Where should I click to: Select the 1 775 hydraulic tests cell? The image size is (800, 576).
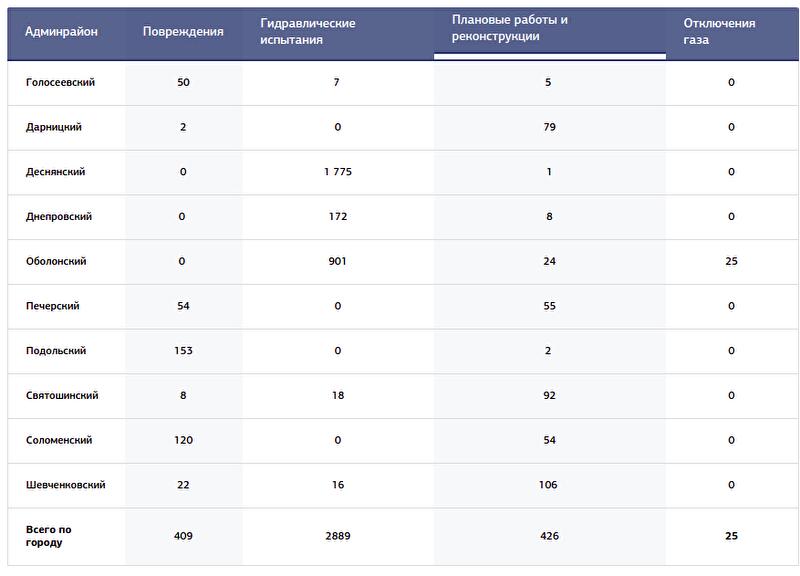pos(338,172)
